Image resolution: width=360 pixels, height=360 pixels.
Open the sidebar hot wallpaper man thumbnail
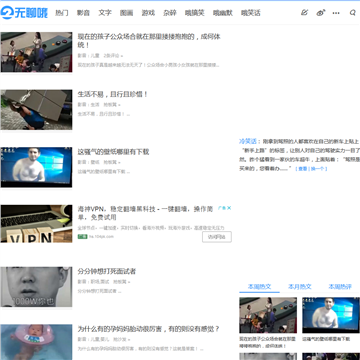[331, 315]
